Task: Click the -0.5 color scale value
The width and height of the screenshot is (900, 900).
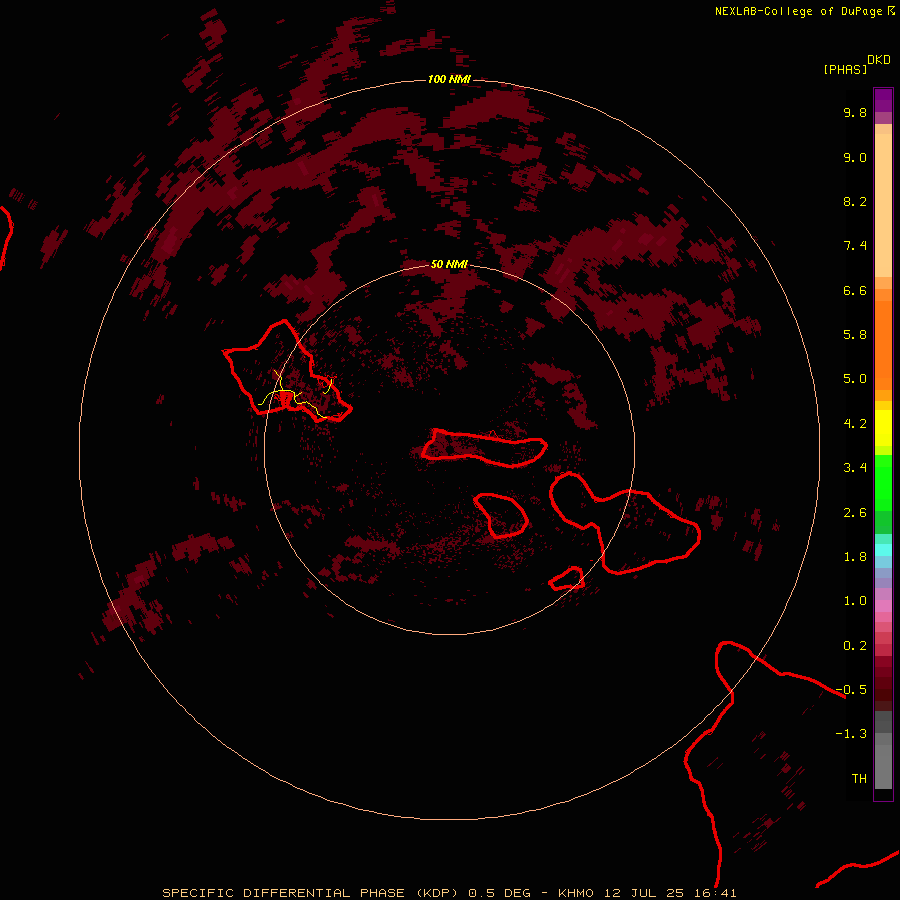Action: coord(851,690)
